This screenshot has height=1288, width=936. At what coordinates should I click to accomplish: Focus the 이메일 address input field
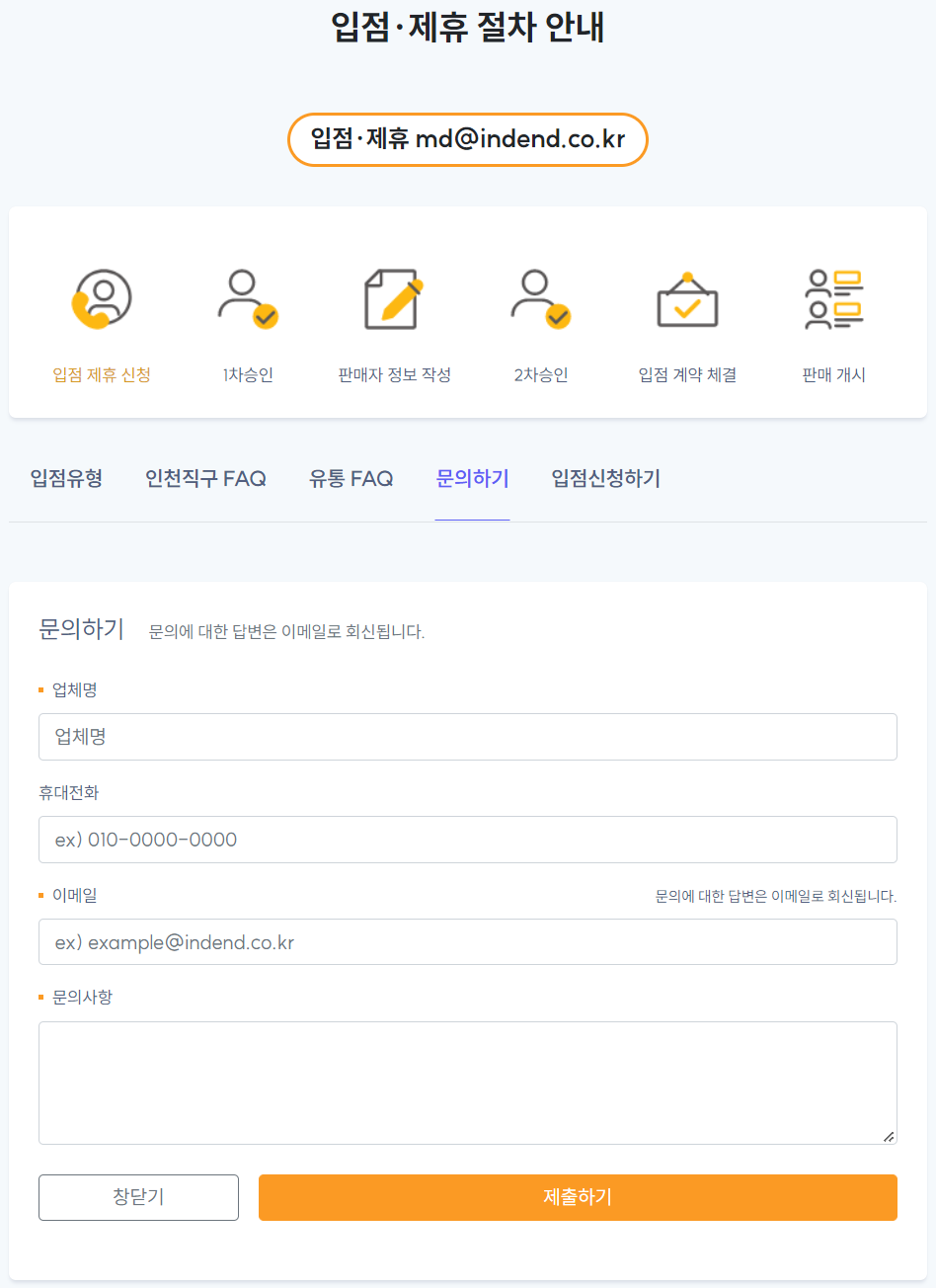[x=468, y=942]
